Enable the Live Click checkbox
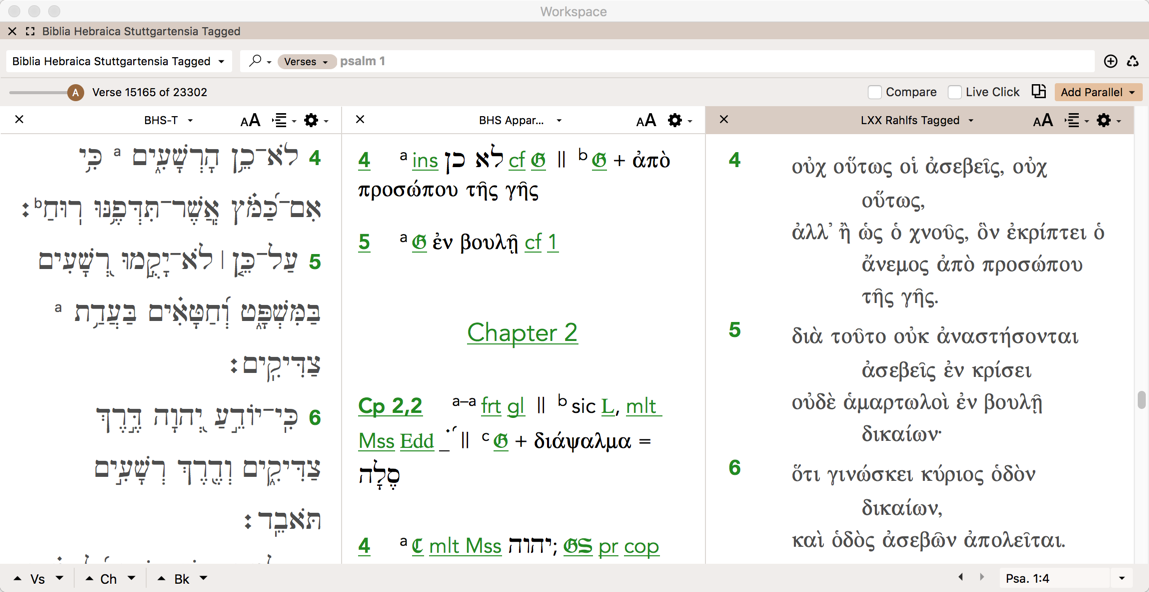This screenshot has width=1149, height=592. pos(954,92)
